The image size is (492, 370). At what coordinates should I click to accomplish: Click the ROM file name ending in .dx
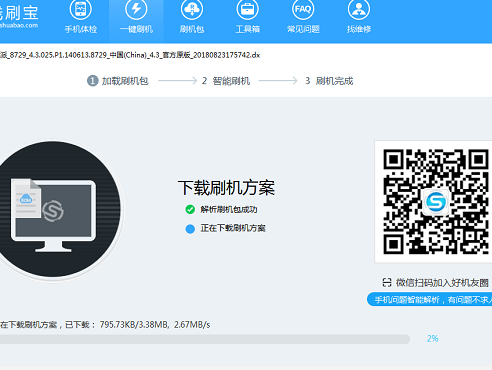[x=130, y=55]
